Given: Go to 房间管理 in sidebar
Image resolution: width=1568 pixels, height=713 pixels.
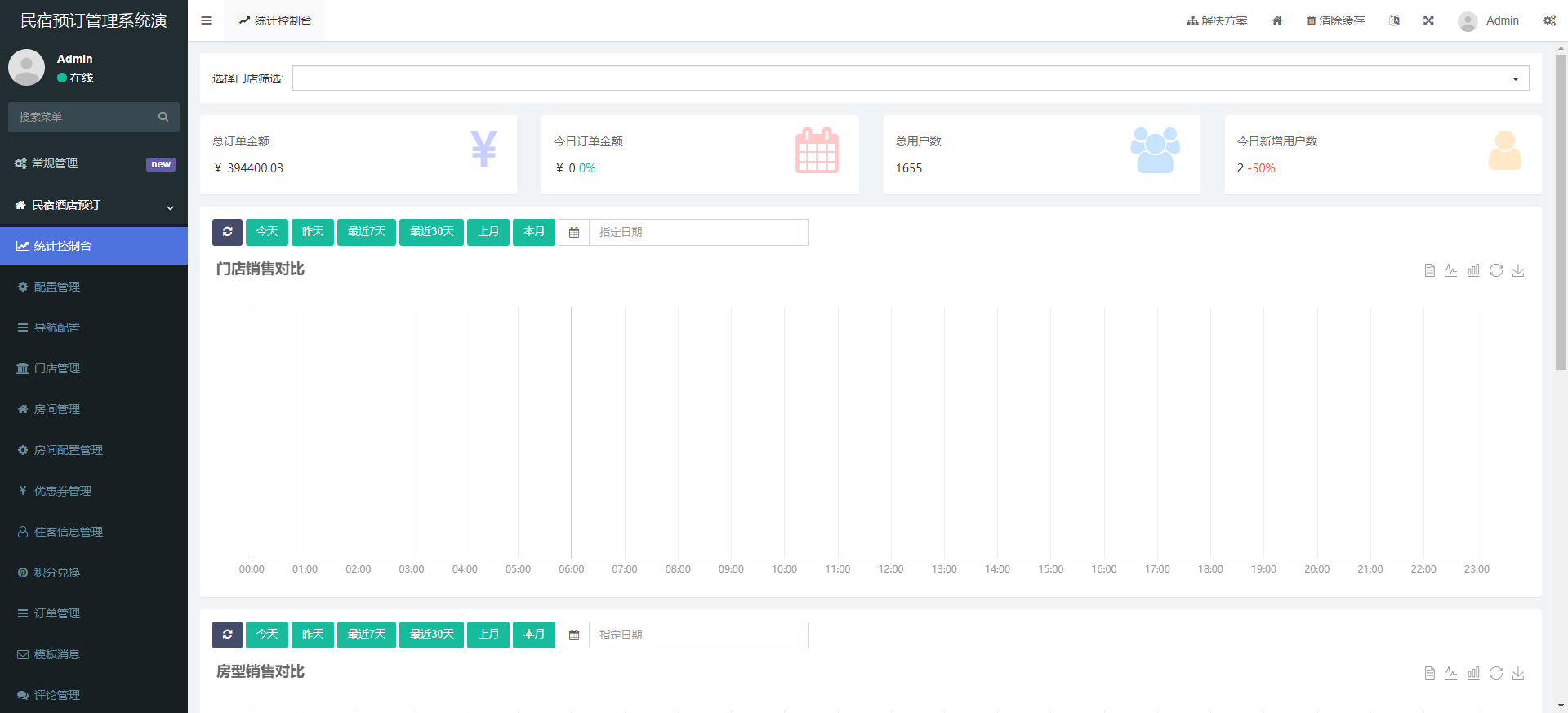Looking at the screenshot, I should [x=57, y=409].
